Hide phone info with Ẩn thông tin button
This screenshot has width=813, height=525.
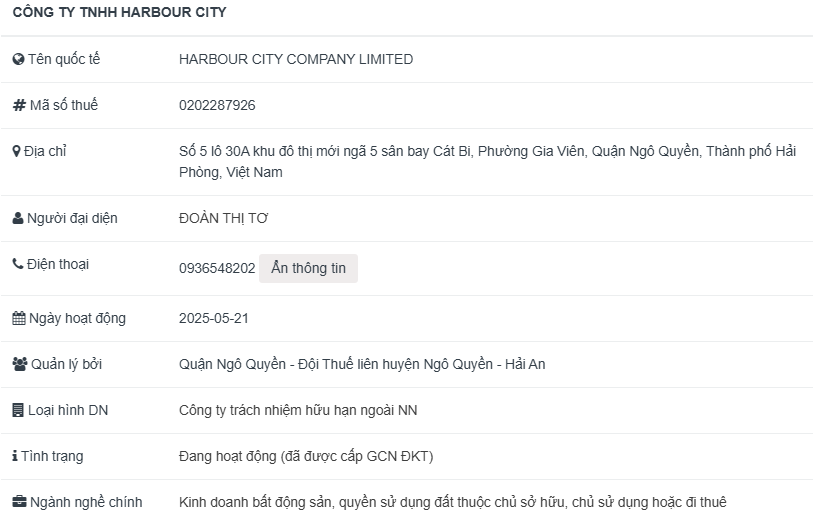(308, 268)
